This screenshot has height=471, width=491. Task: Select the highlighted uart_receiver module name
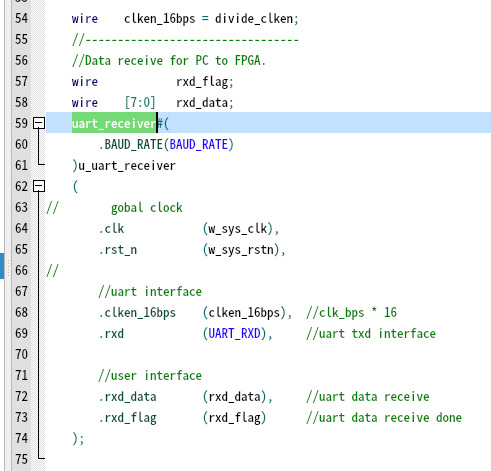pos(114,123)
